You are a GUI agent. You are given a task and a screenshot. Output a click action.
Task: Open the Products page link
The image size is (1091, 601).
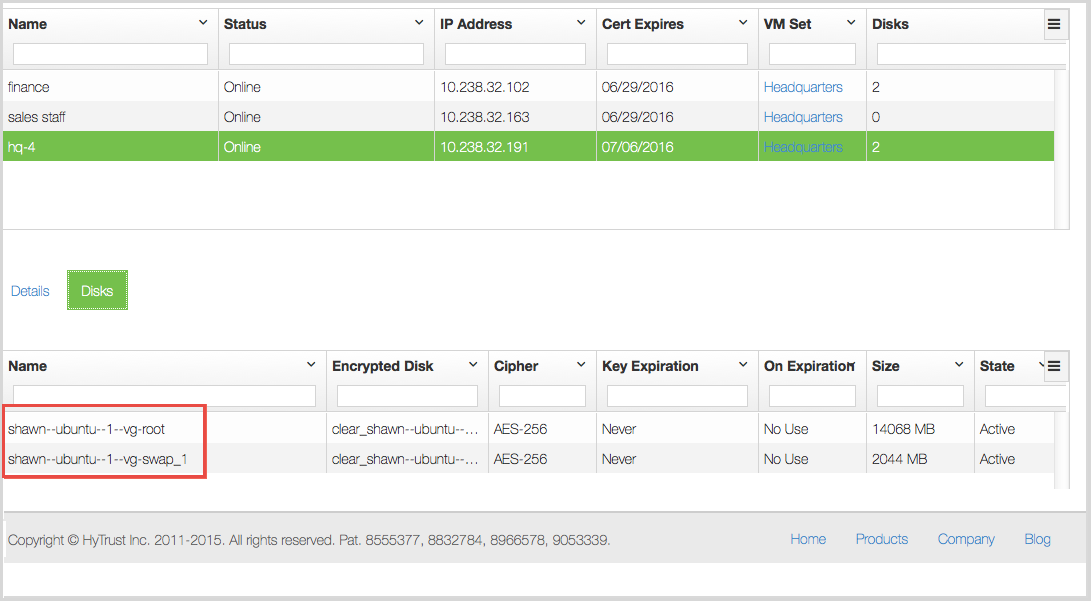tap(881, 539)
